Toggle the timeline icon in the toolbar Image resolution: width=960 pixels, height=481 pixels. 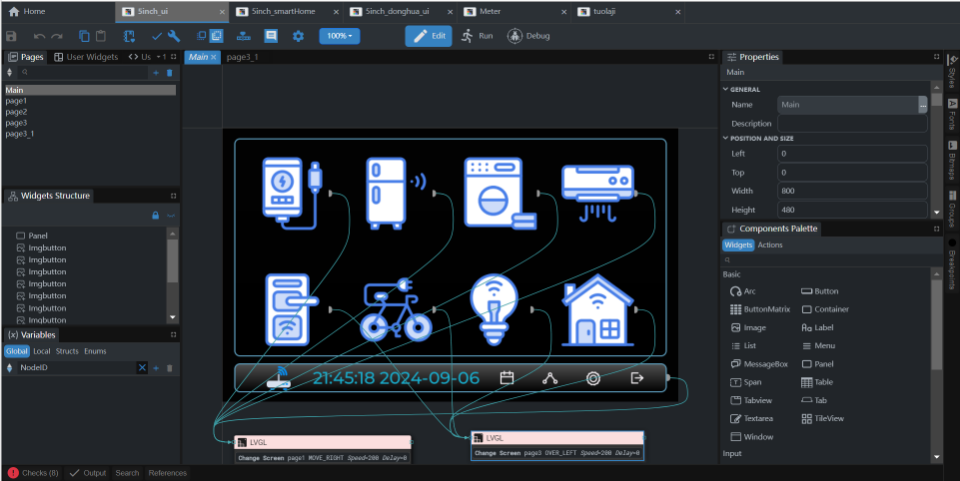point(244,36)
